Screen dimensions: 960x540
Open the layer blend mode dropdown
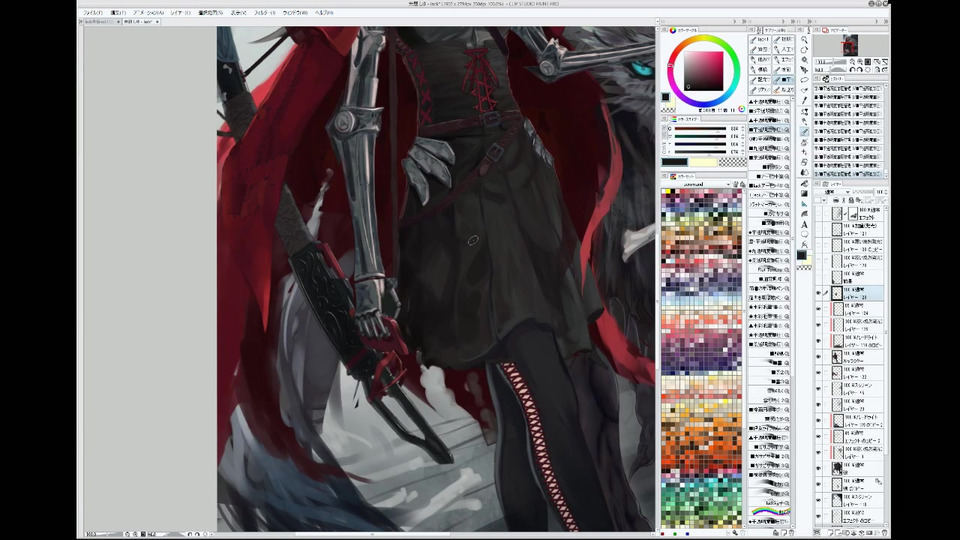[832, 192]
